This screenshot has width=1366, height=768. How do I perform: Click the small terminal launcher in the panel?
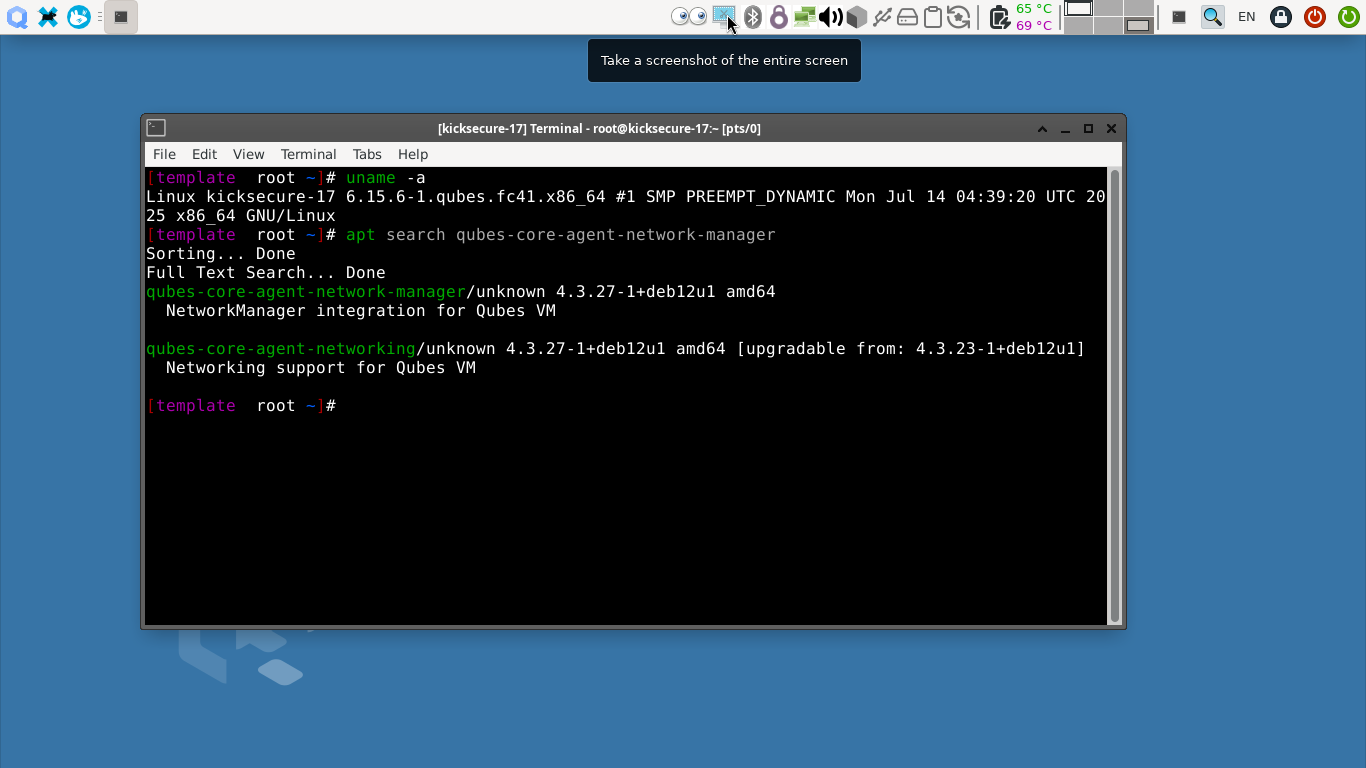[x=1179, y=17]
